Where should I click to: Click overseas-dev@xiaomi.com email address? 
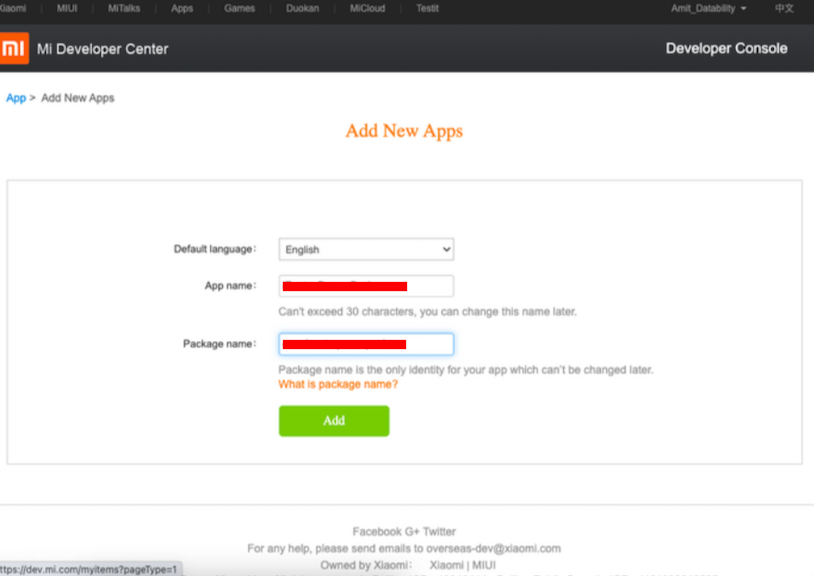pos(493,548)
